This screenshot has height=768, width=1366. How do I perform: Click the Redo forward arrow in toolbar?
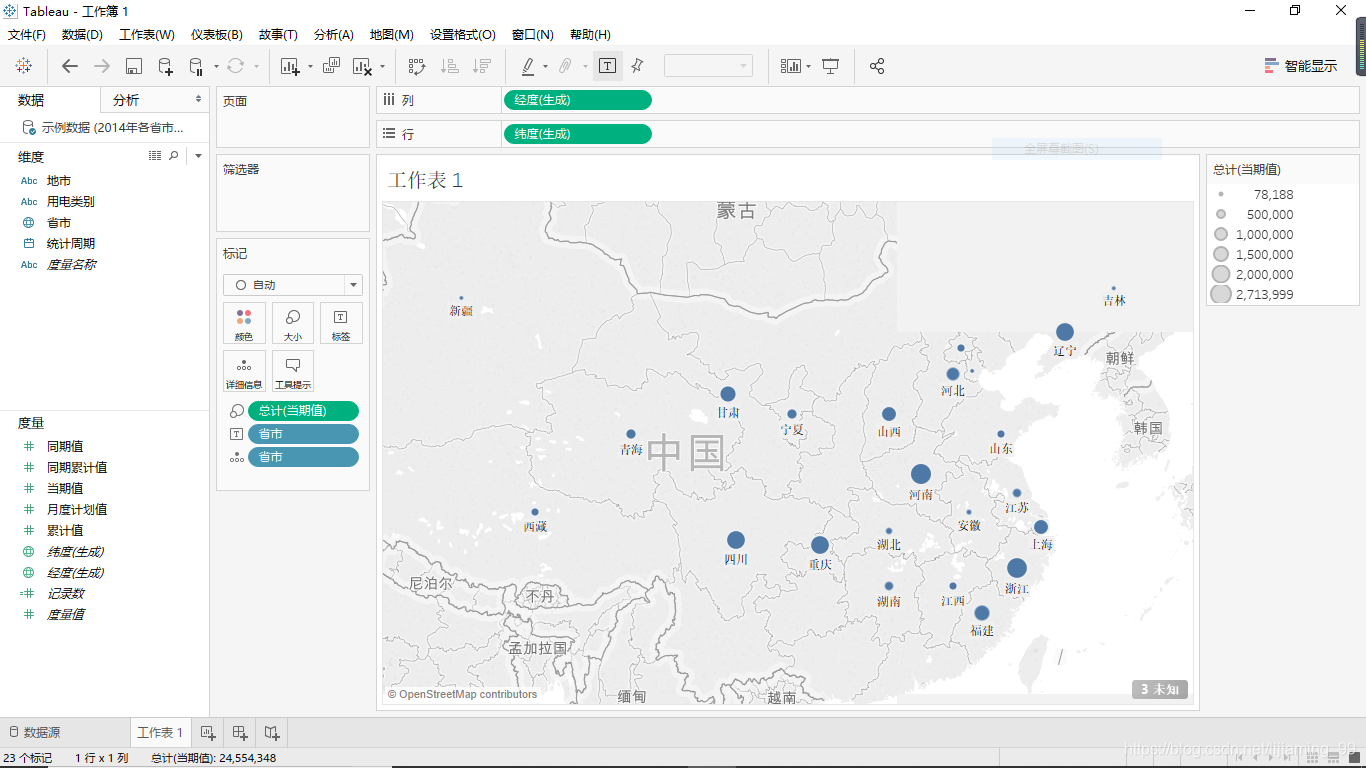point(102,66)
